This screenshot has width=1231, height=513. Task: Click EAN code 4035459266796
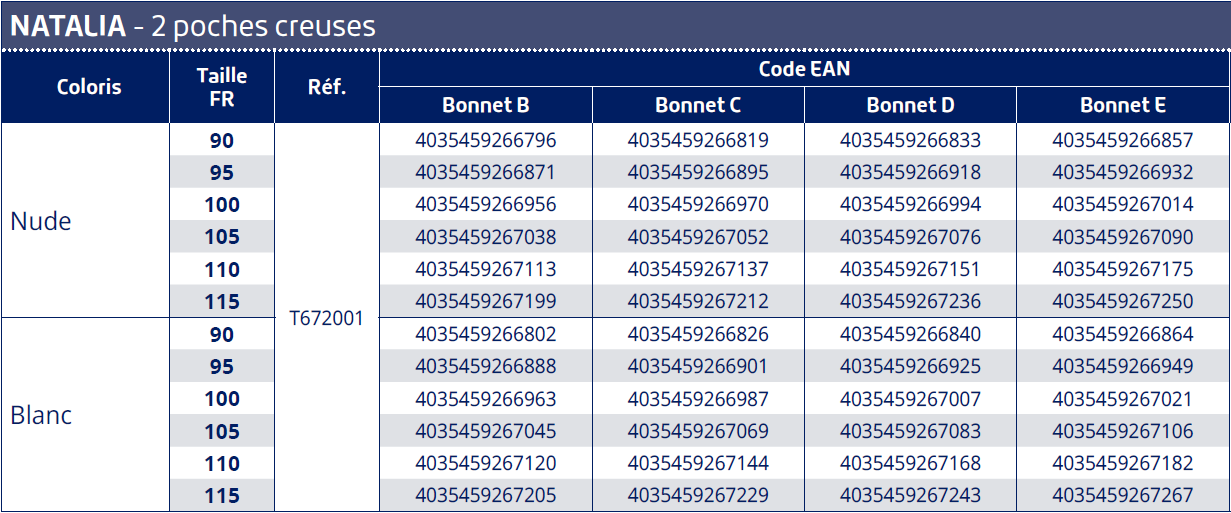(x=486, y=140)
